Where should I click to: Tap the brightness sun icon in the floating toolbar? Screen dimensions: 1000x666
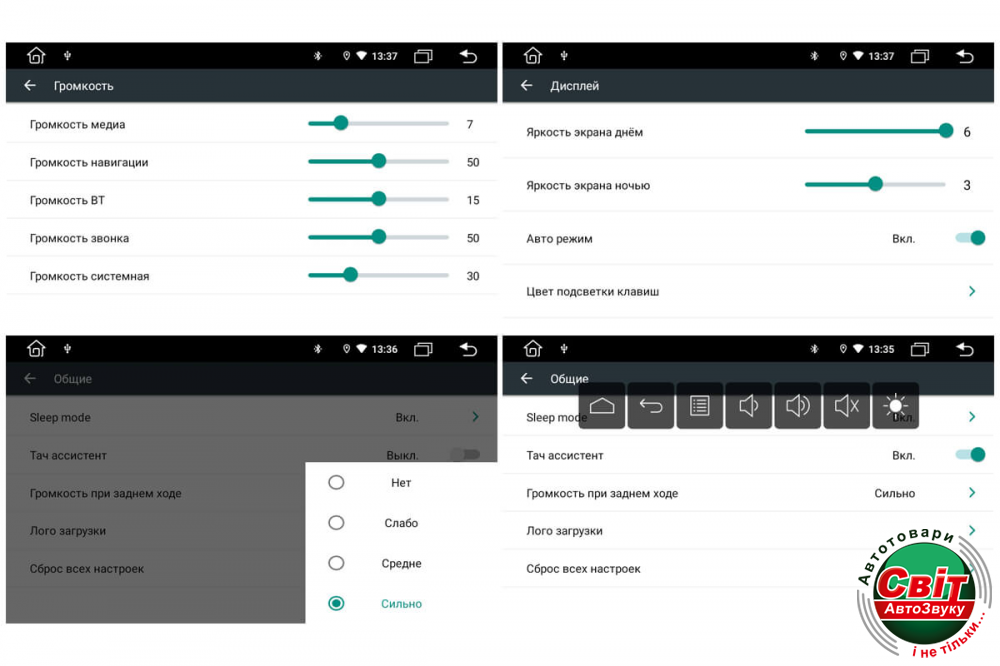[x=895, y=406]
